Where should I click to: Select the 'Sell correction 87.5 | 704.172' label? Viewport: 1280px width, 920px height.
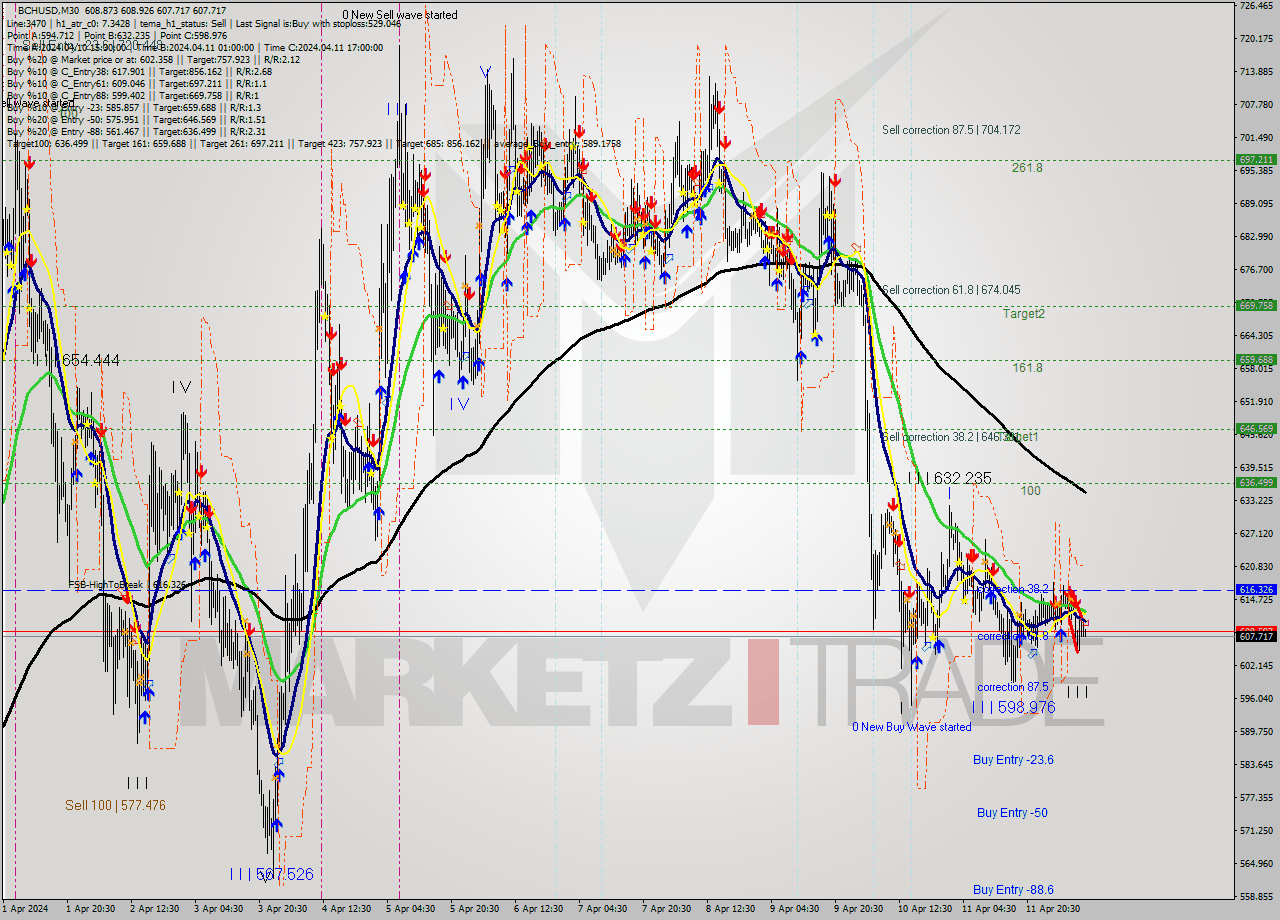tap(951, 130)
